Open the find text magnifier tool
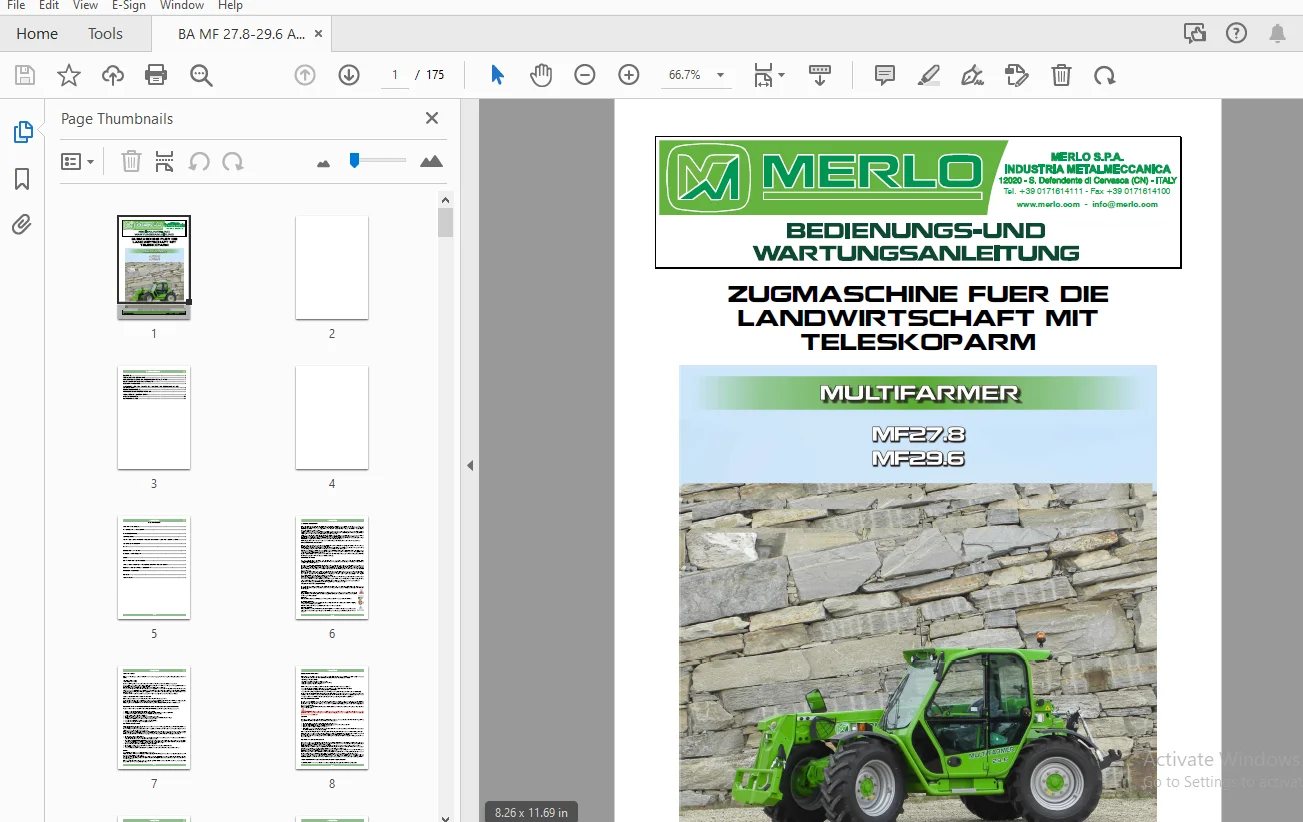This screenshot has height=822, width=1303. pyautogui.click(x=202, y=75)
